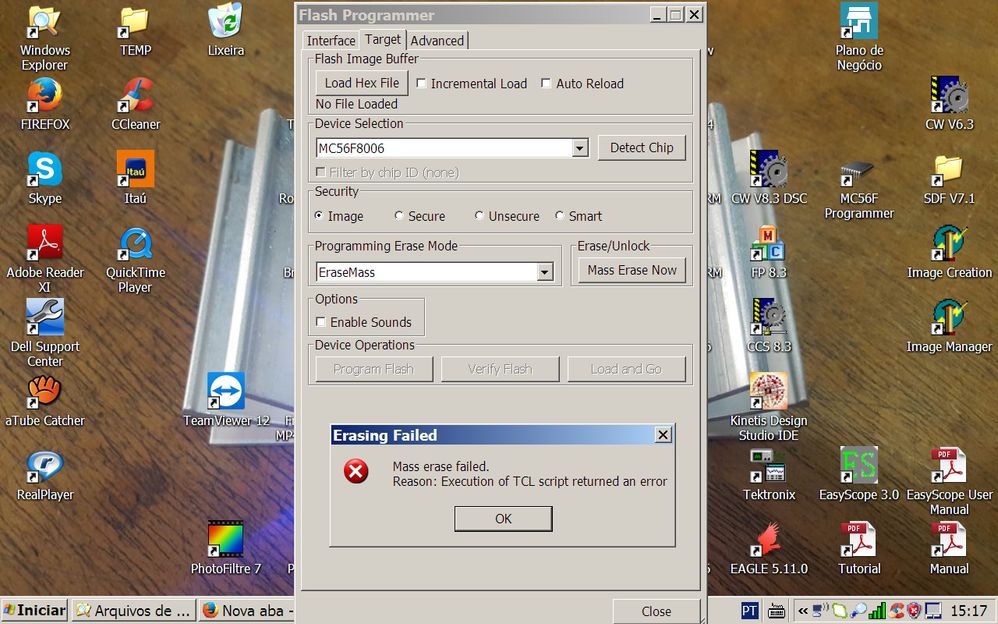Click the red shield security tray icon

[x=914, y=611]
